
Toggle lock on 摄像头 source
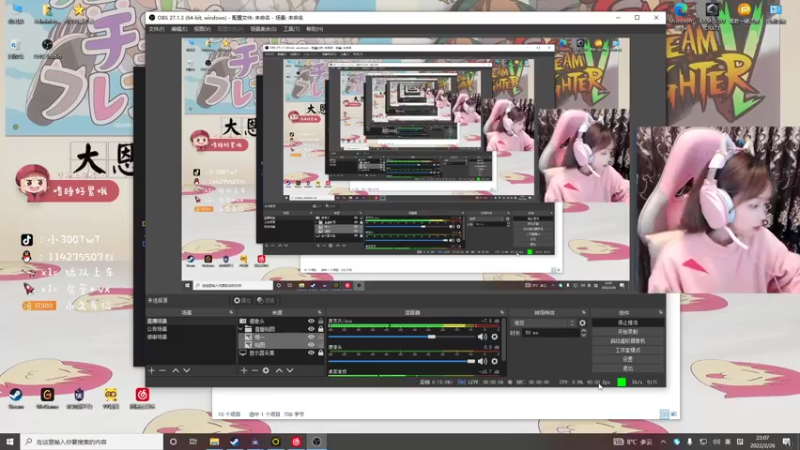tap(320, 321)
